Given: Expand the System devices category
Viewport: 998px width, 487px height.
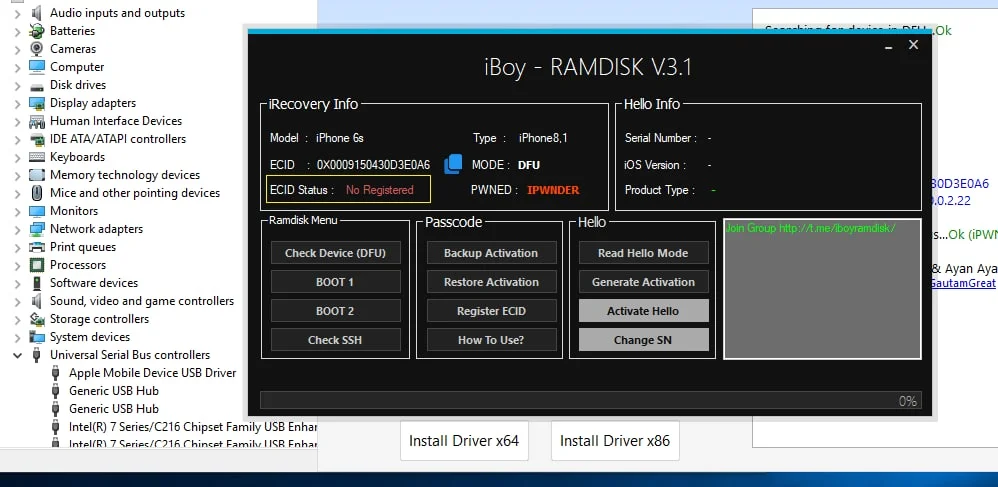Looking at the screenshot, I should coord(17,337).
